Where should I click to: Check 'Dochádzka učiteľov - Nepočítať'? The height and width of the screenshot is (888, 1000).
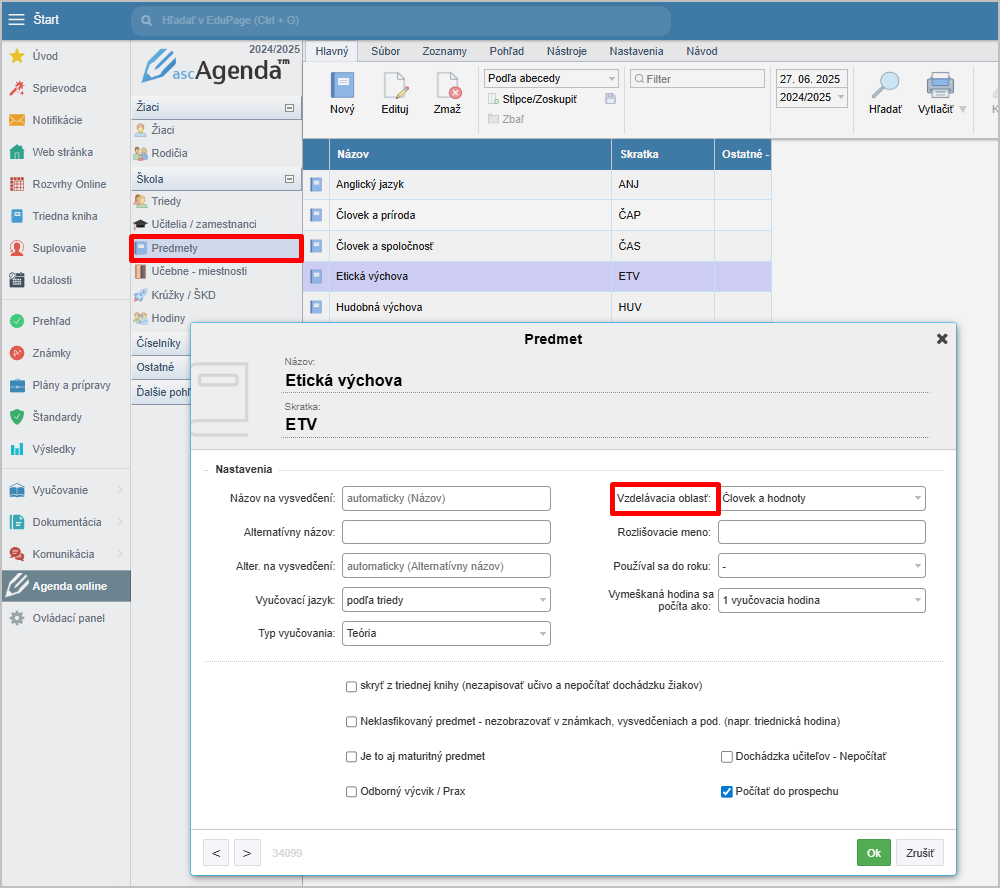726,757
